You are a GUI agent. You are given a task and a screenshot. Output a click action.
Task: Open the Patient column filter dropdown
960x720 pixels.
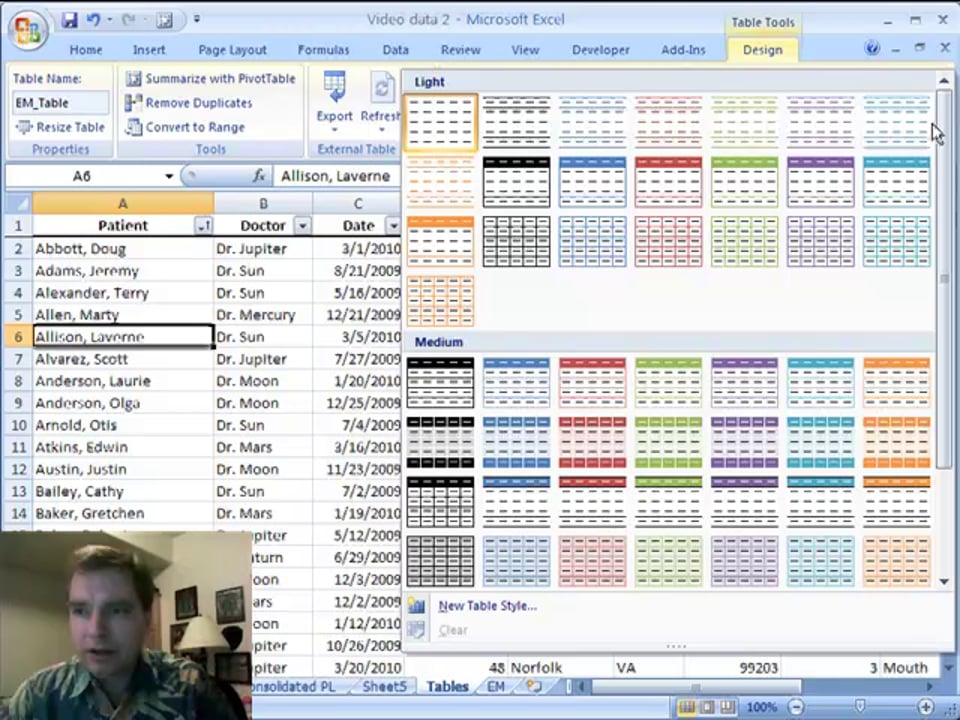[x=204, y=226]
